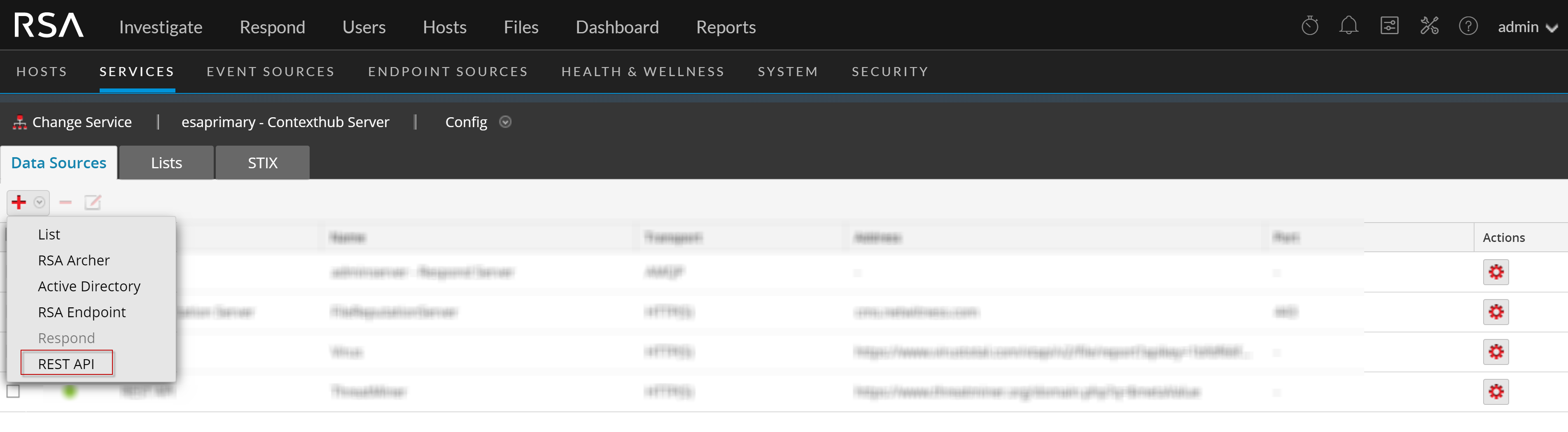
Task: Click the admin tools wrench icon
Action: [1428, 26]
